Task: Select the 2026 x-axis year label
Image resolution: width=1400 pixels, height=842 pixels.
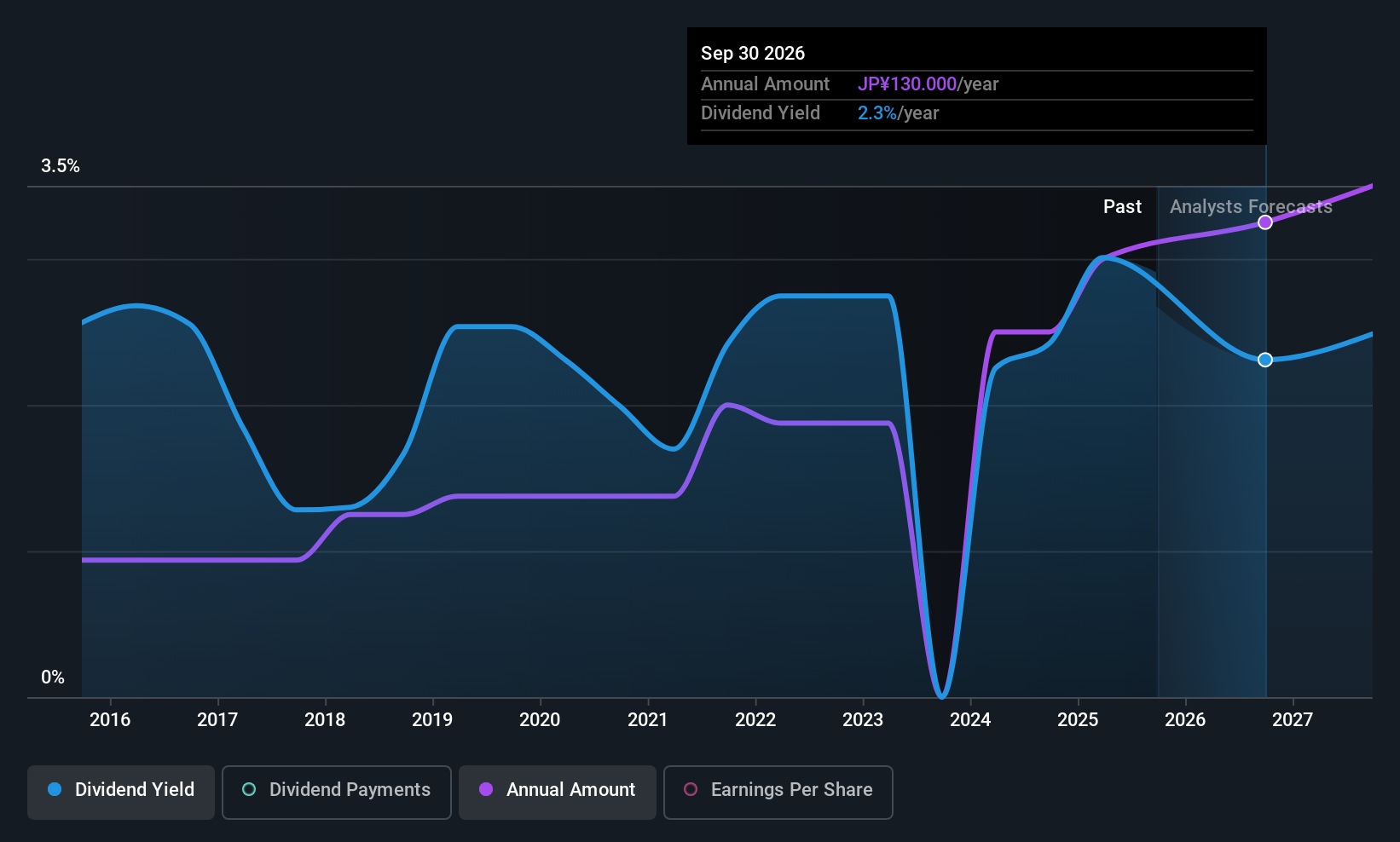Action: click(1185, 720)
